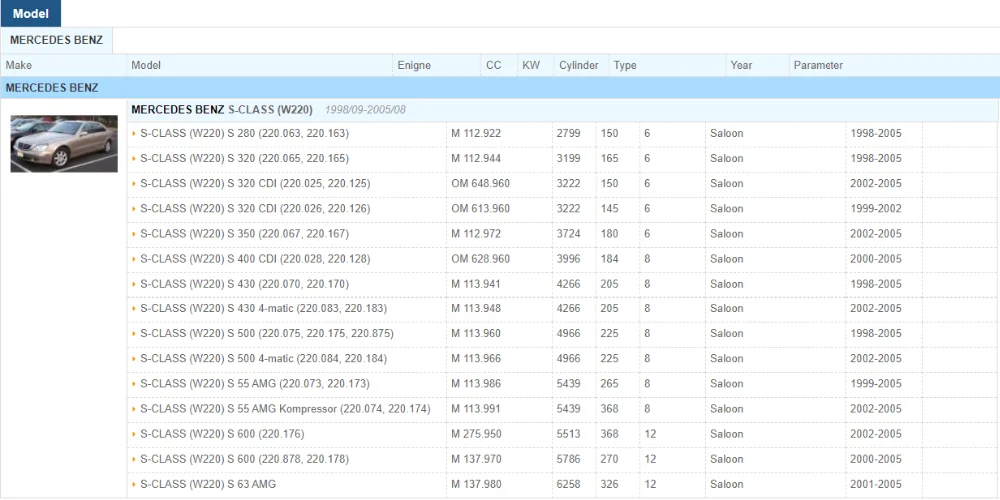This screenshot has width=1000, height=500.
Task: Click the Make column header
Action: (x=19, y=65)
